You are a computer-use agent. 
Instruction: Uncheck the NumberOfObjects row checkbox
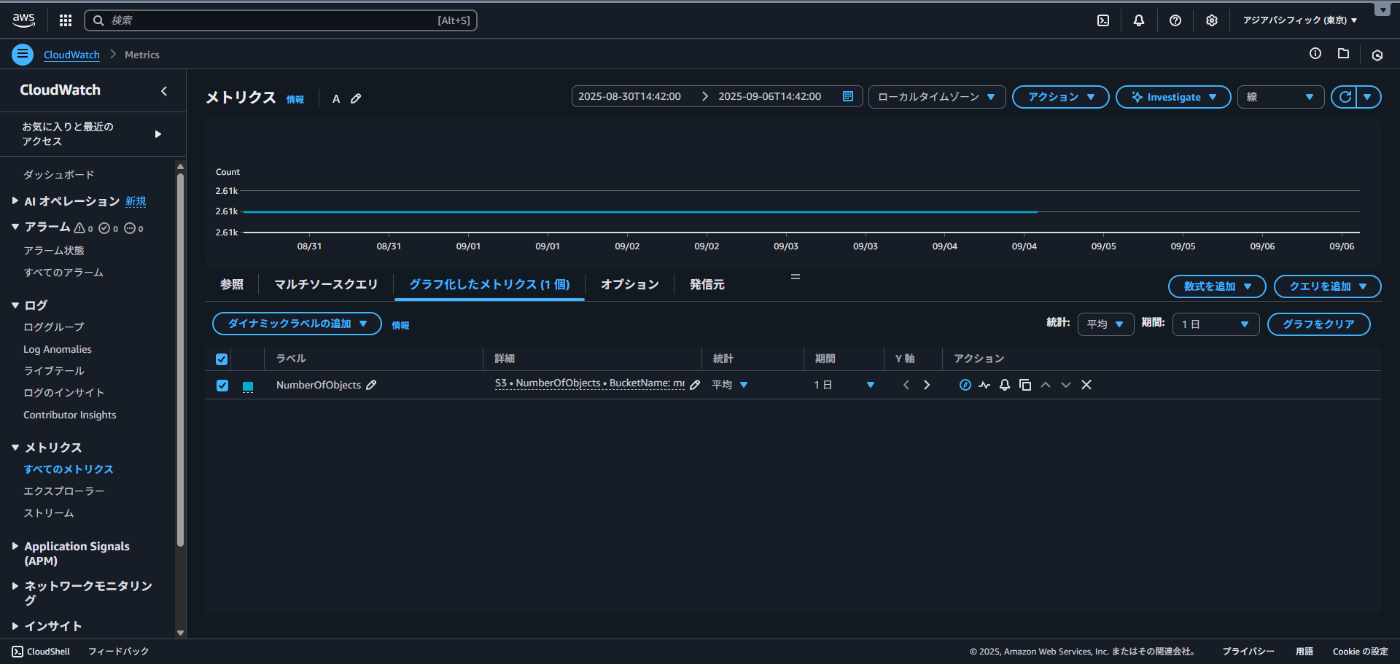click(x=222, y=385)
